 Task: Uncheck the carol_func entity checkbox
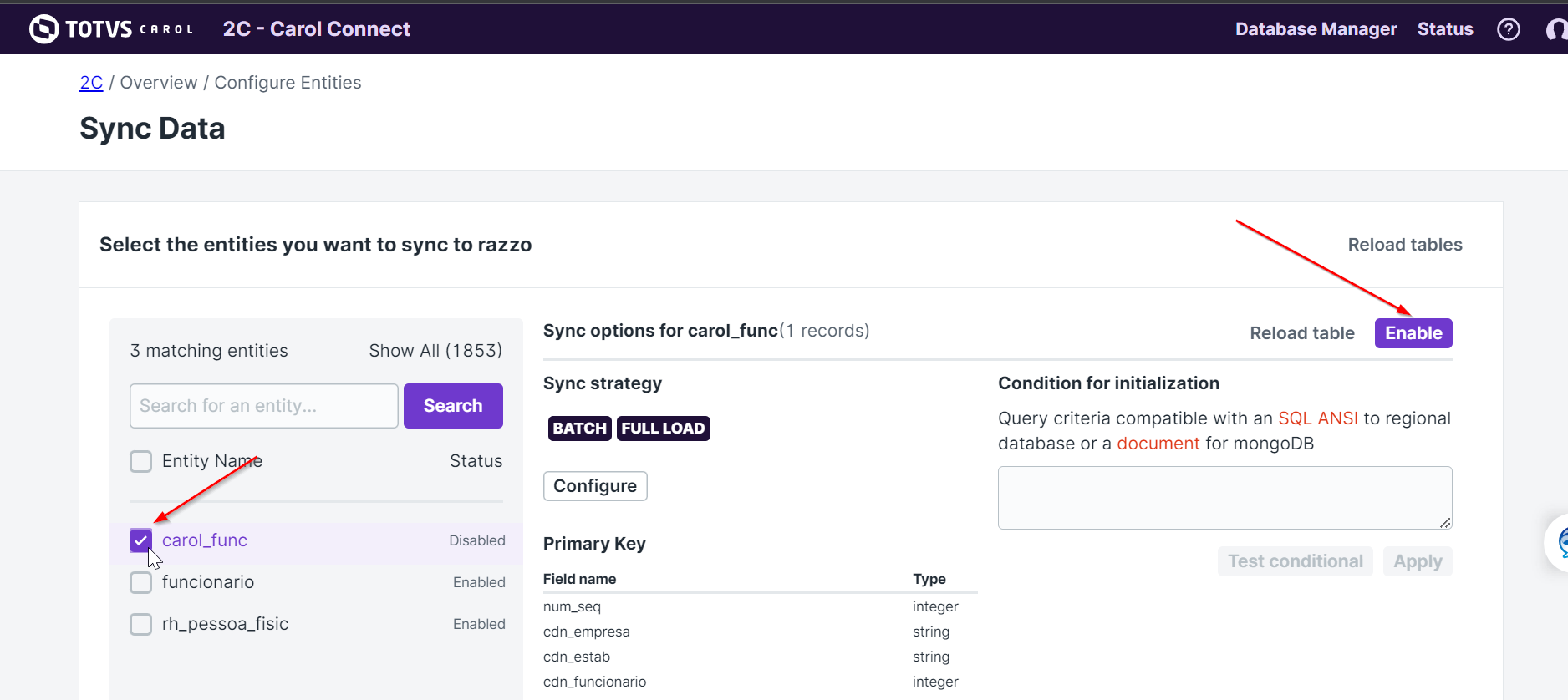[x=140, y=540]
